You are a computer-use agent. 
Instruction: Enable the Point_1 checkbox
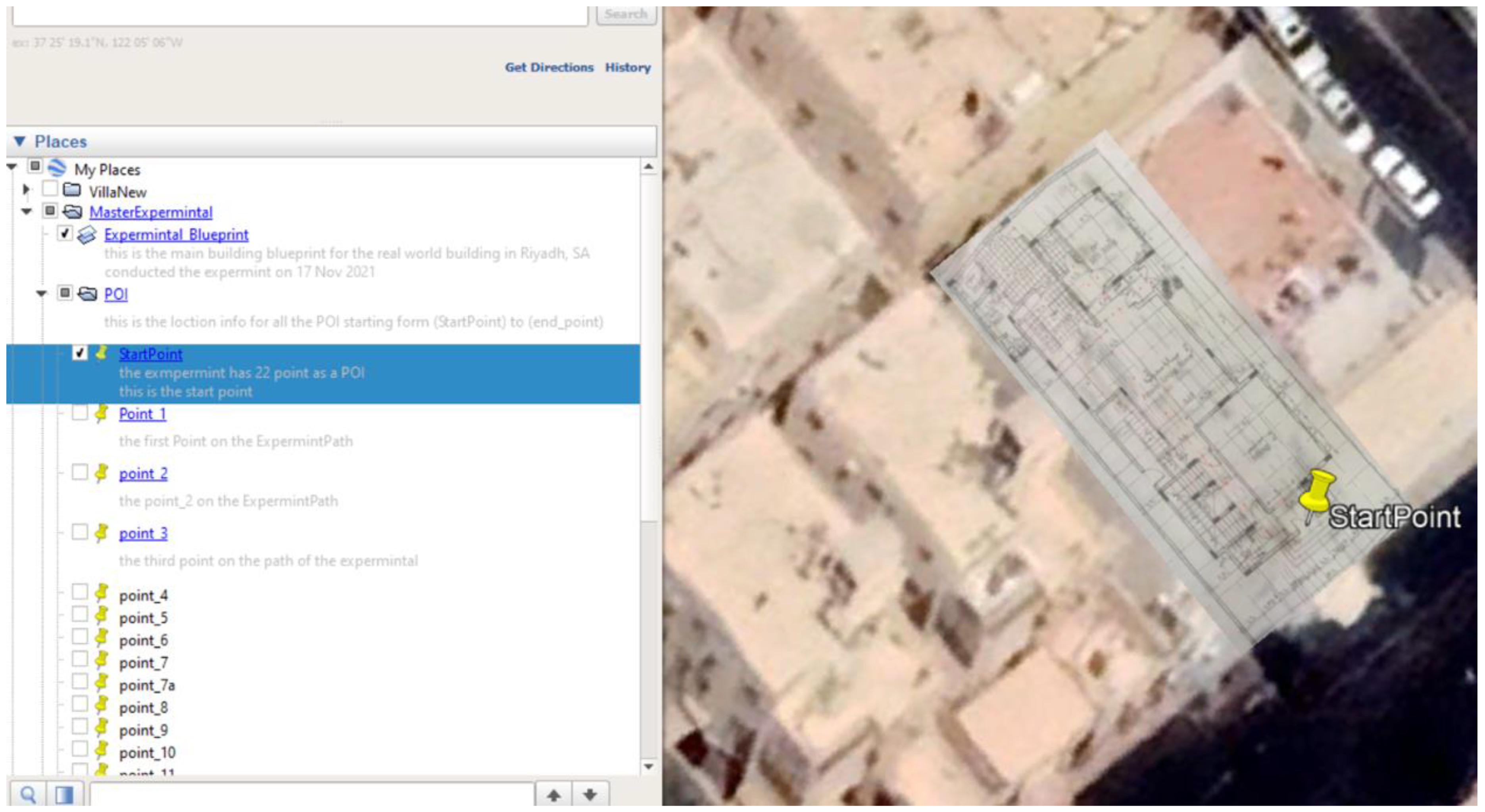80,413
